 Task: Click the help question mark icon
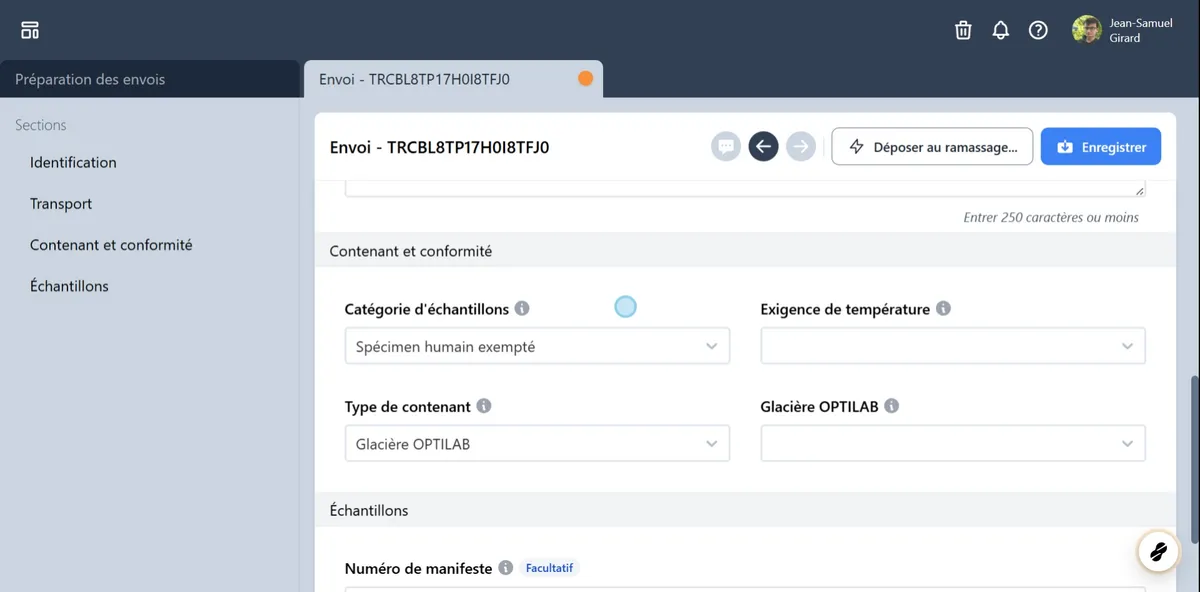point(1038,30)
